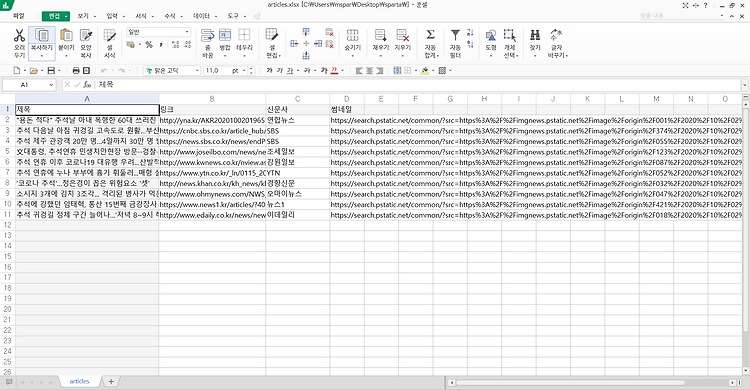Click the print icon
The width and height of the screenshot is (750, 390).
pyautogui.click(x=76, y=70)
